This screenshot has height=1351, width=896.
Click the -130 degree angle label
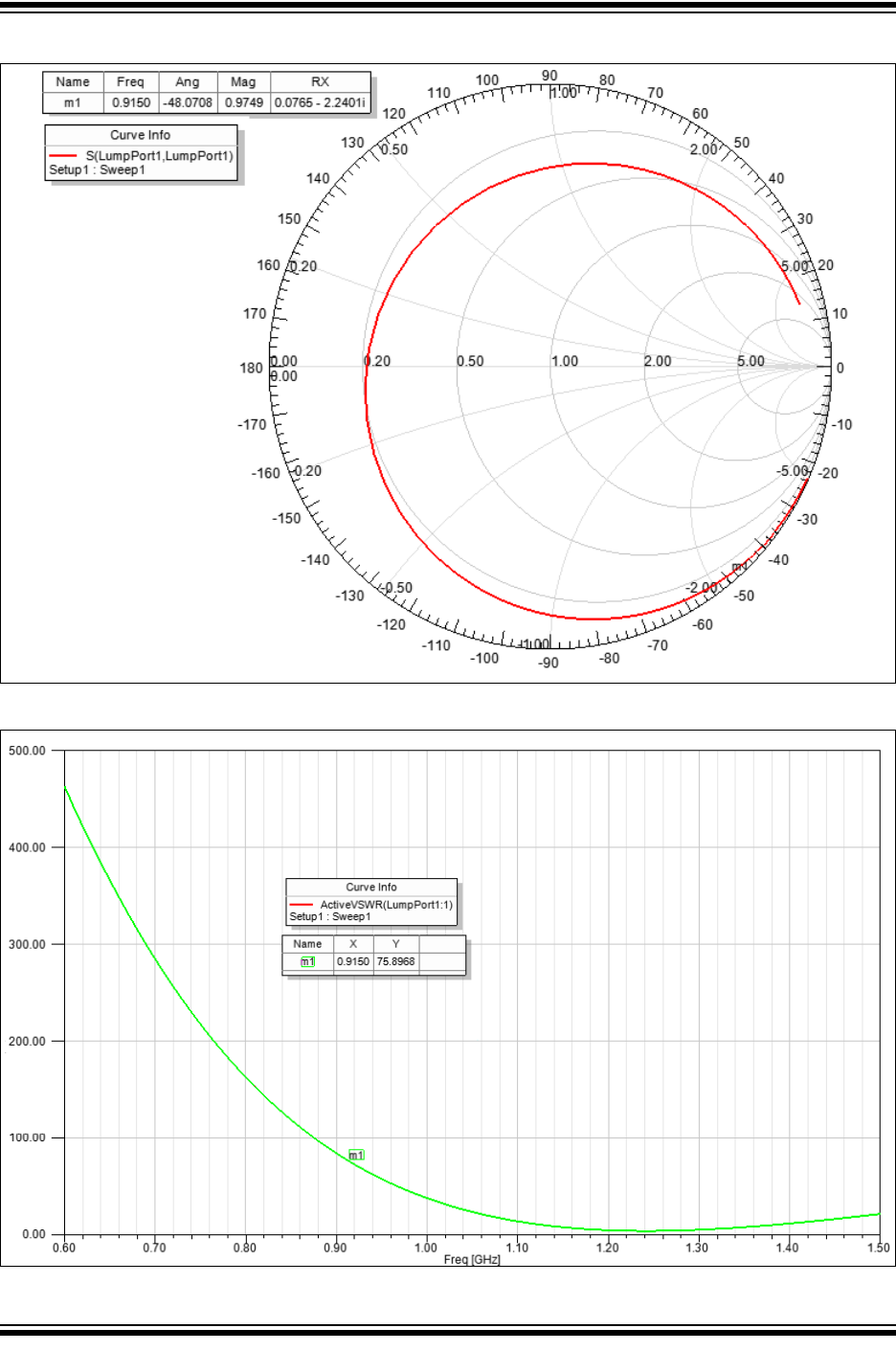point(349,596)
